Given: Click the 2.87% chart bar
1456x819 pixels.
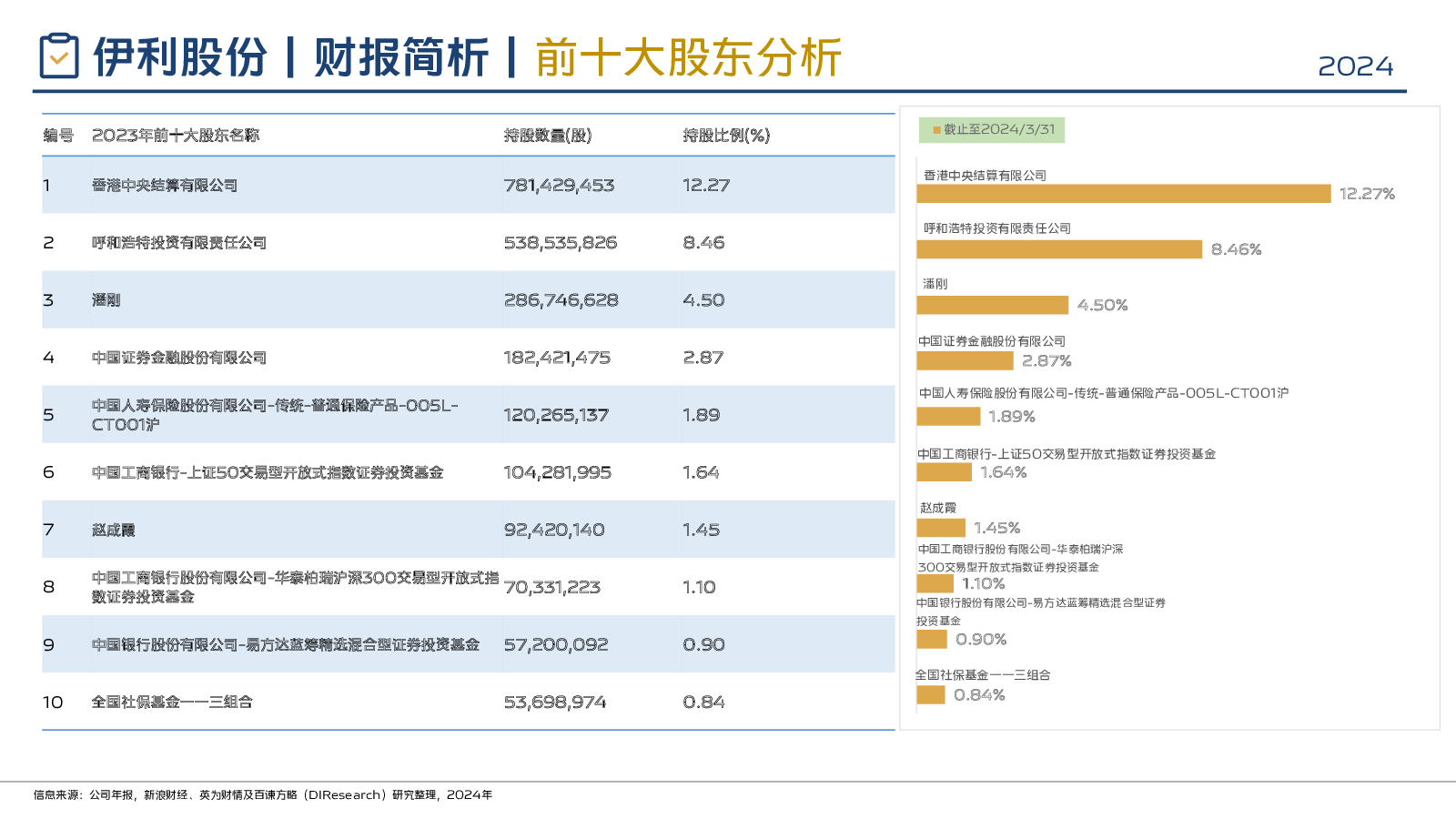Looking at the screenshot, I should [965, 361].
